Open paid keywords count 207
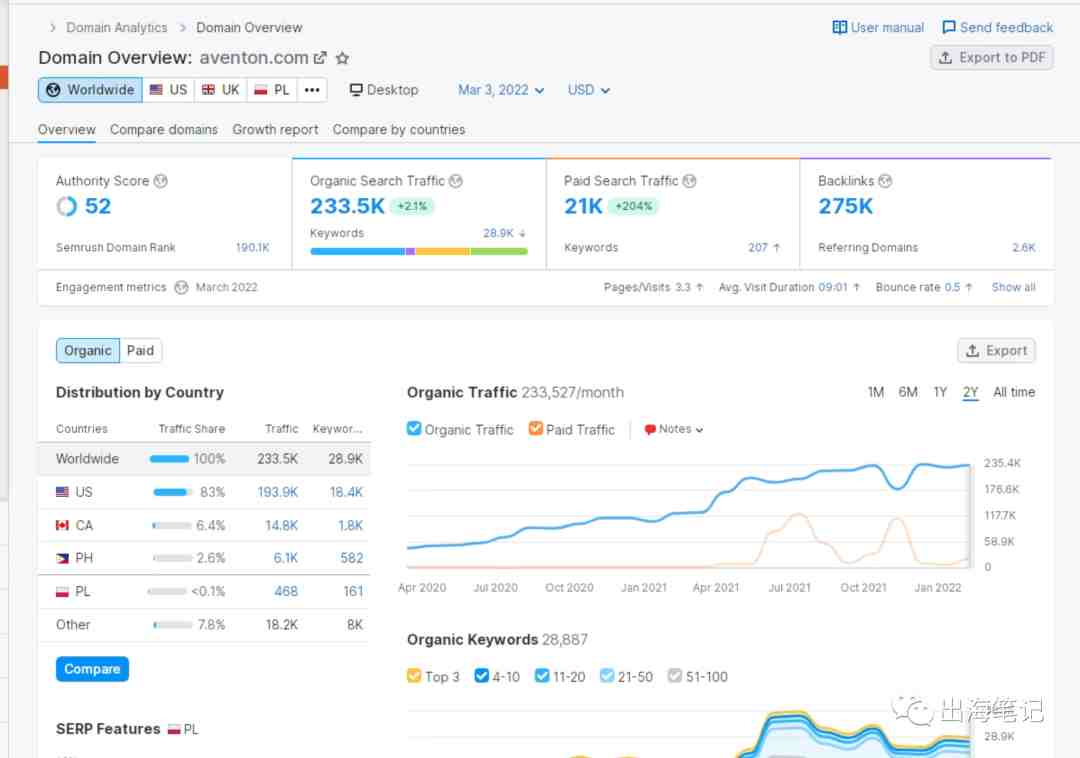This screenshot has width=1080, height=758. point(758,247)
